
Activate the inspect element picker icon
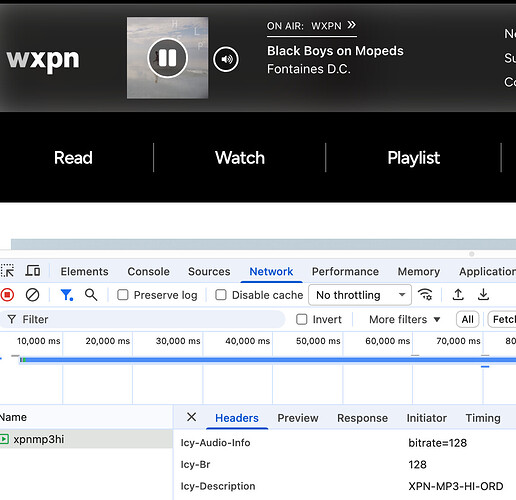7,271
